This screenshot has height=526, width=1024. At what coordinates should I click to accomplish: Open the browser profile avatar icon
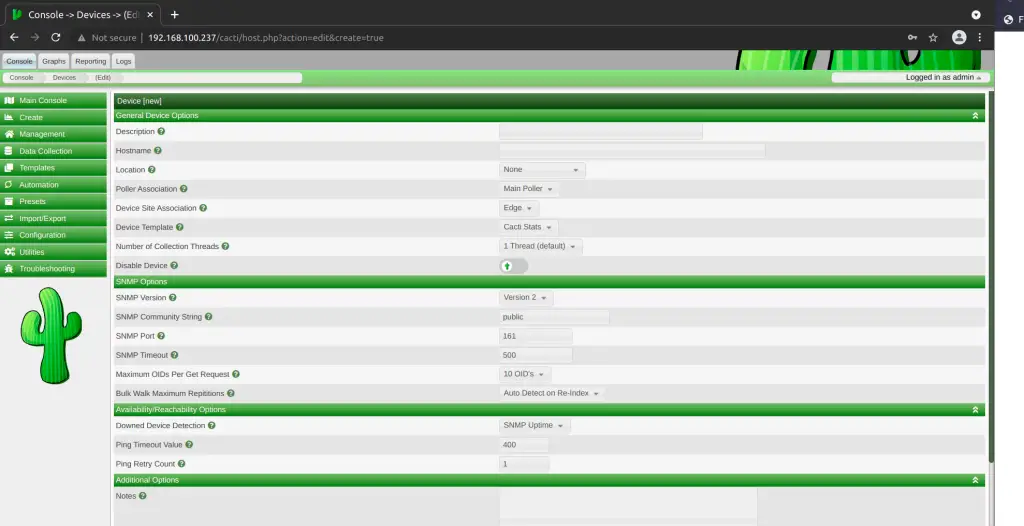[x=959, y=37]
